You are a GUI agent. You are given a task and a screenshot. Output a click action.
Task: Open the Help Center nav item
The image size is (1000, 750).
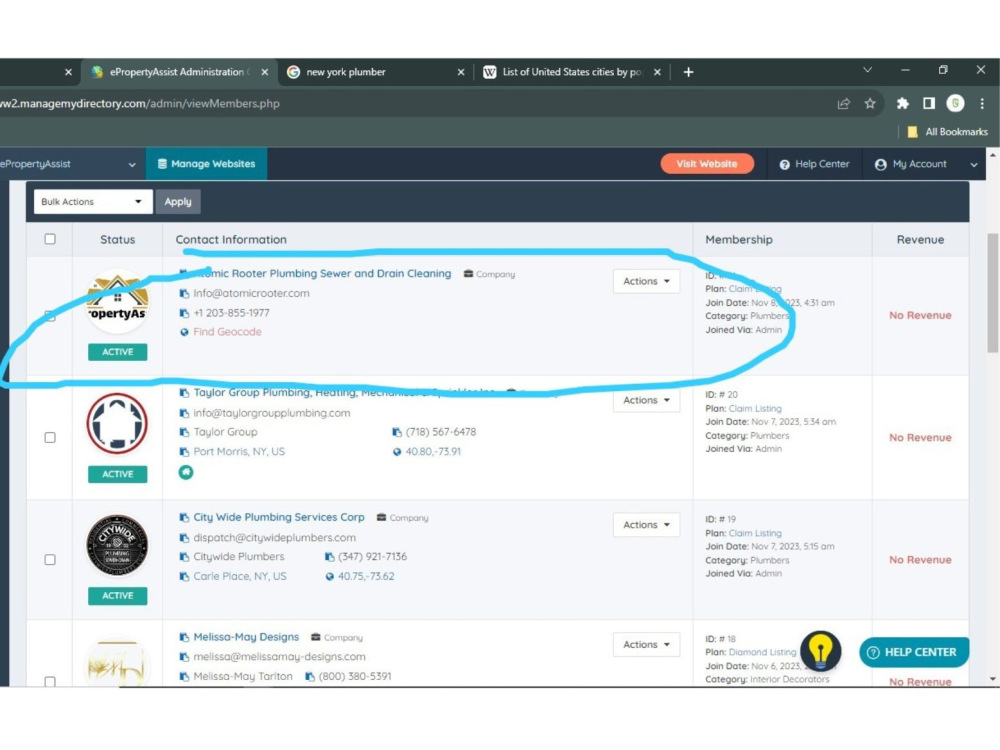click(814, 165)
